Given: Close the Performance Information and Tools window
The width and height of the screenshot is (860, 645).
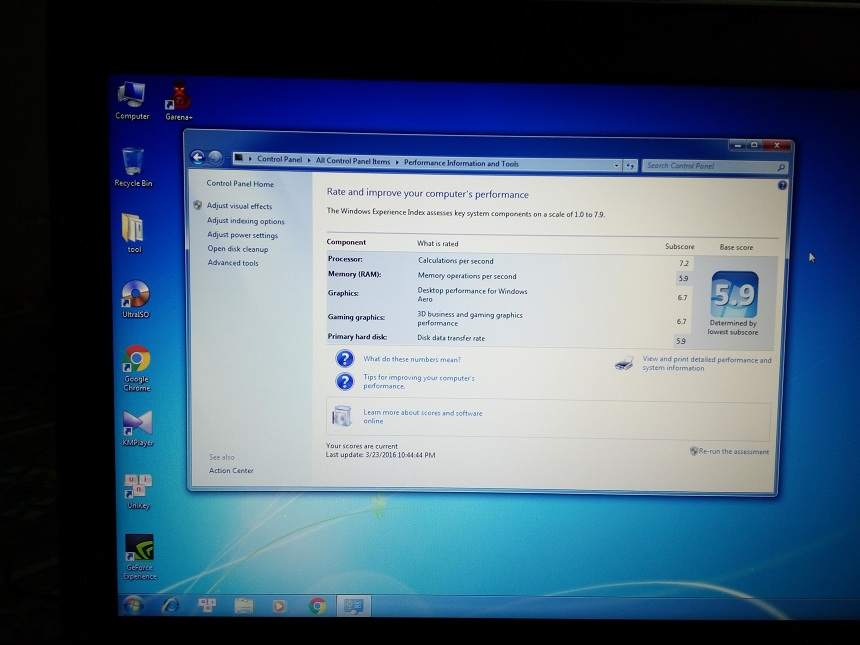Looking at the screenshot, I should [x=777, y=146].
